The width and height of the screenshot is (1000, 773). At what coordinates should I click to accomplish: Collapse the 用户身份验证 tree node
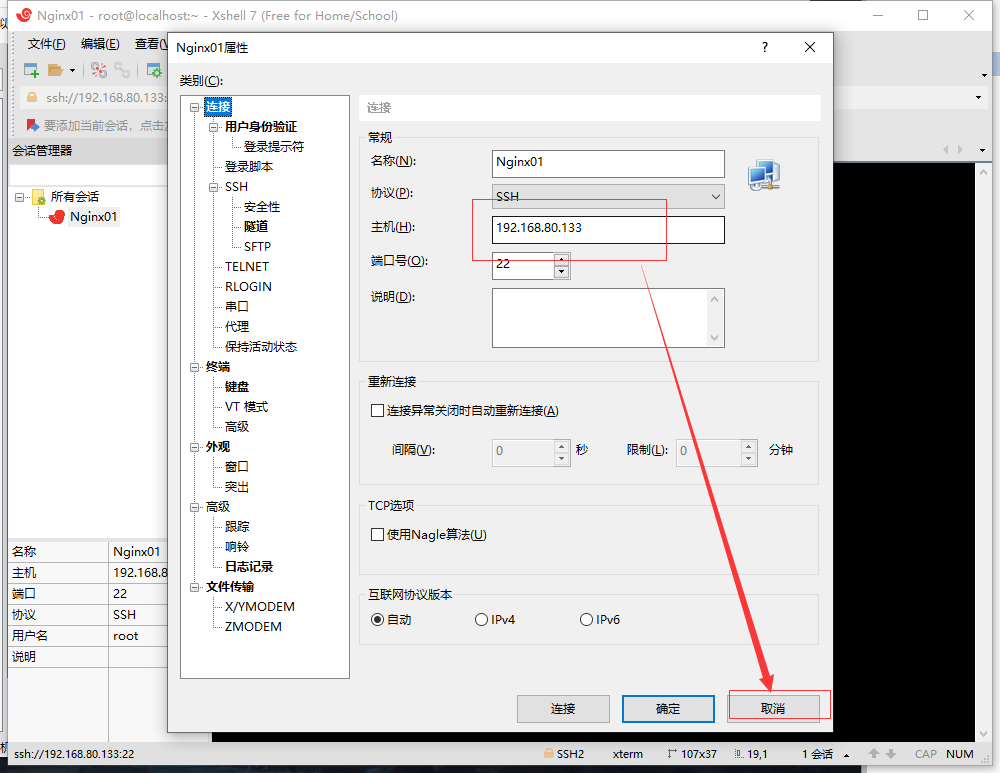pos(214,128)
